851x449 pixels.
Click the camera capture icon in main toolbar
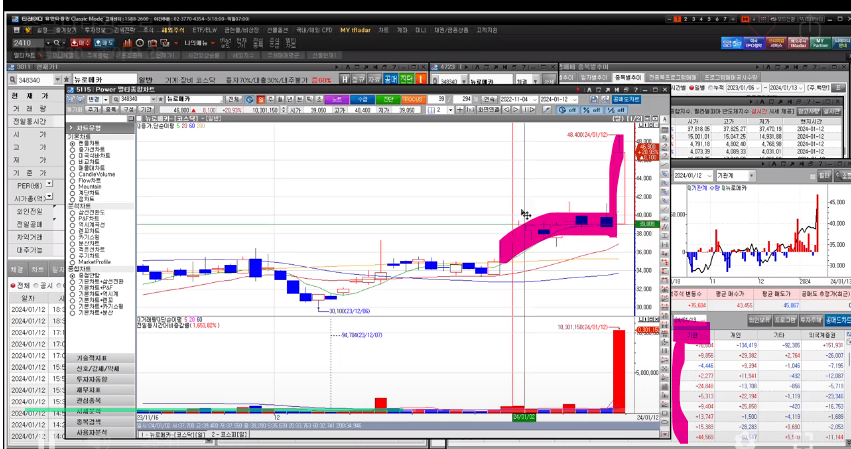tap(153, 43)
